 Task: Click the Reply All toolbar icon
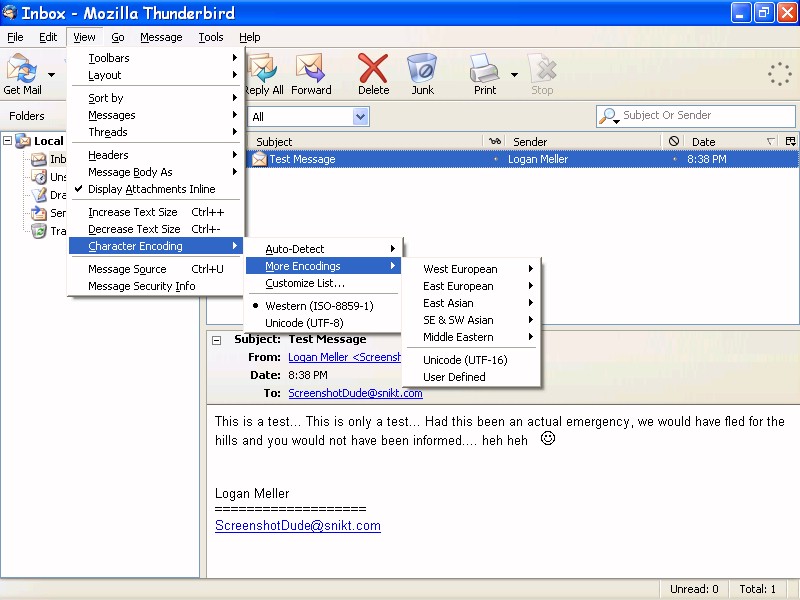263,69
